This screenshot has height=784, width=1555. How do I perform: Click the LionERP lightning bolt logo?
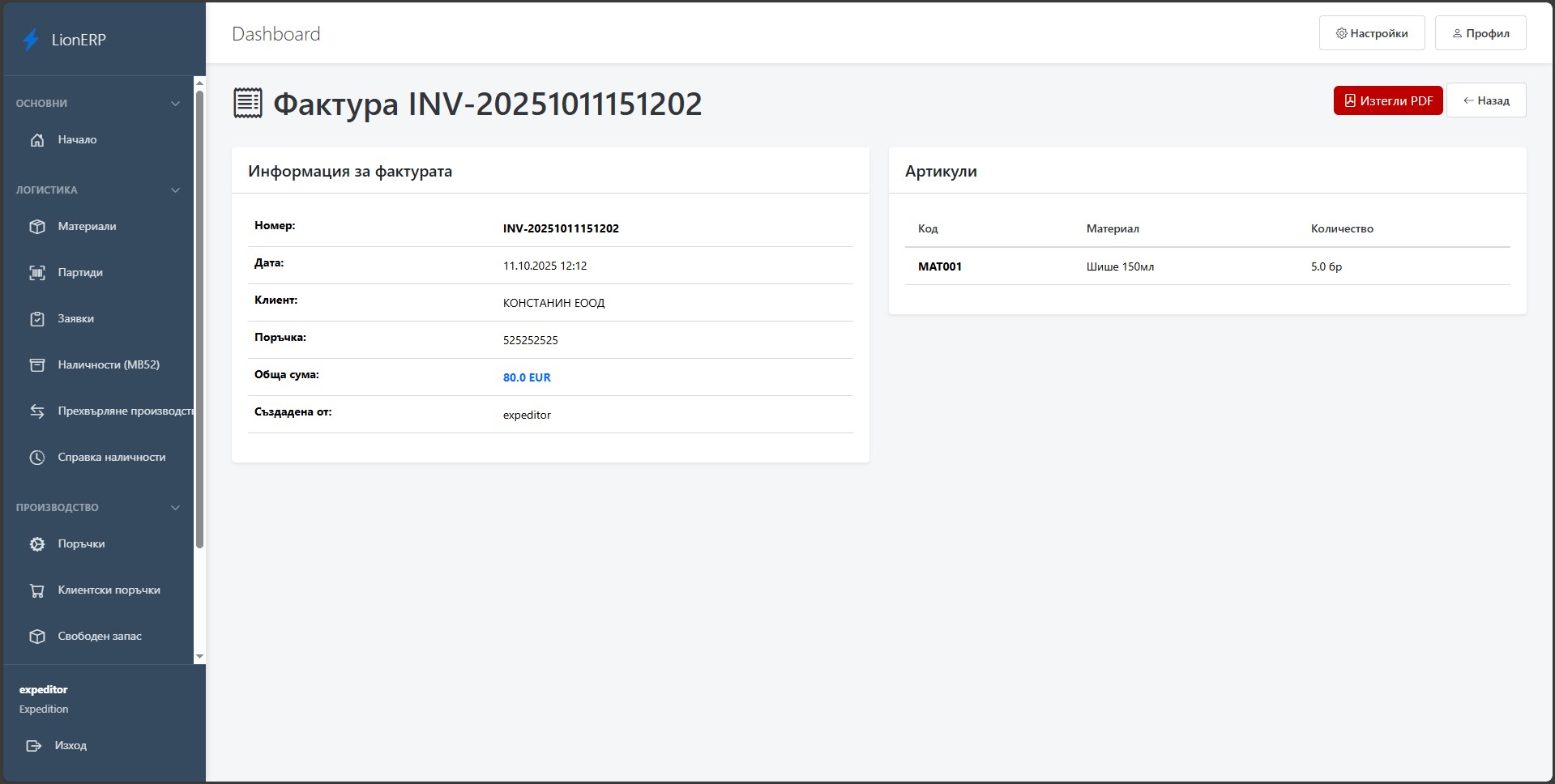click(x=31, y=40)
